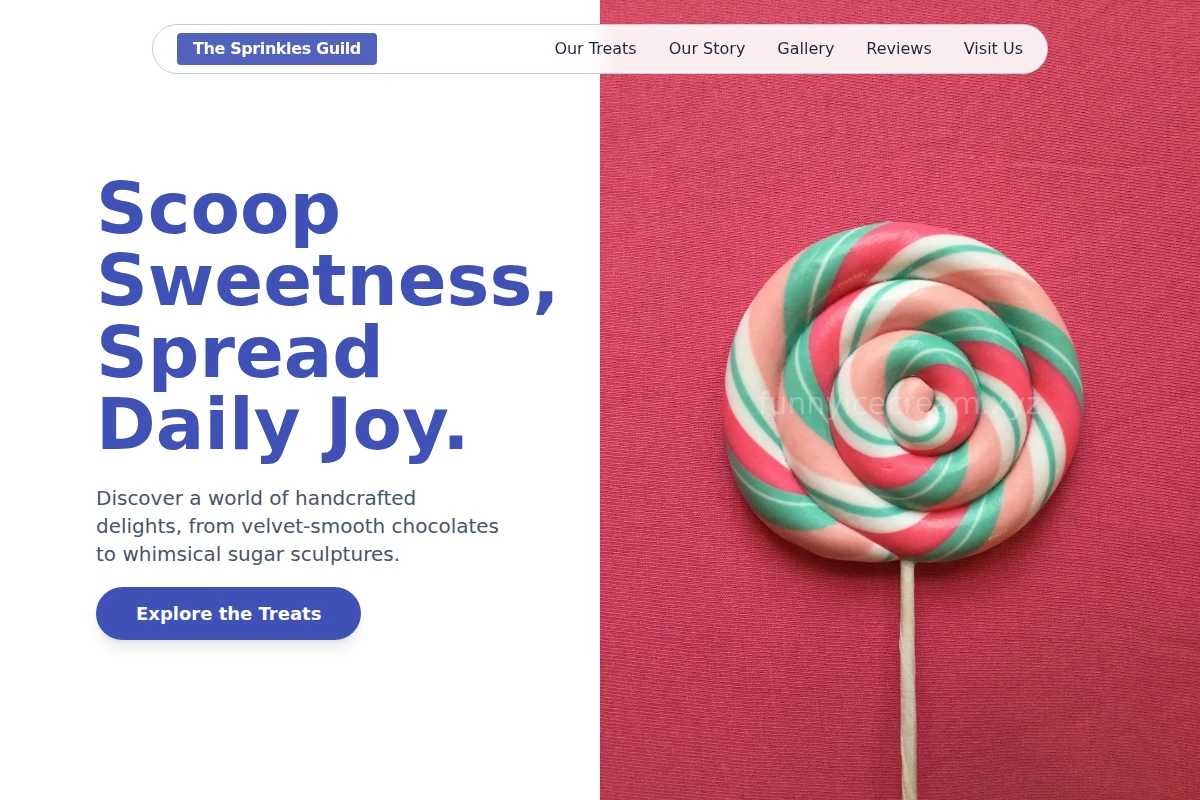This screenshot has height=800, width=1200.
Task: Click the faint watermark text over lollipop
Action: coord(900,404)
